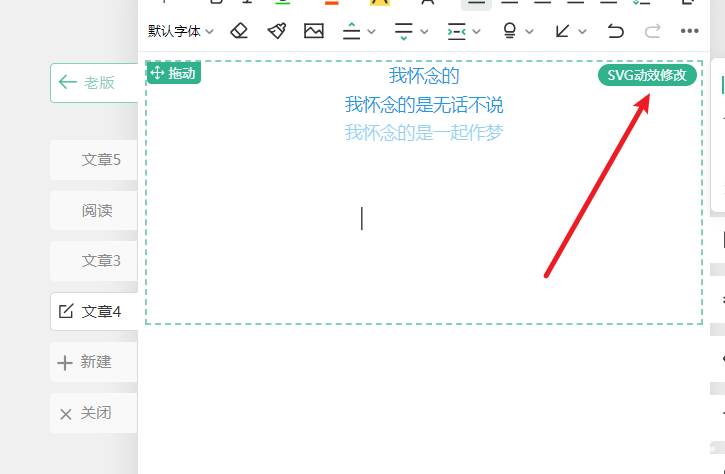Click the eraser clear-formatting icon
The image size is (725, 474).
pos(238,31)
